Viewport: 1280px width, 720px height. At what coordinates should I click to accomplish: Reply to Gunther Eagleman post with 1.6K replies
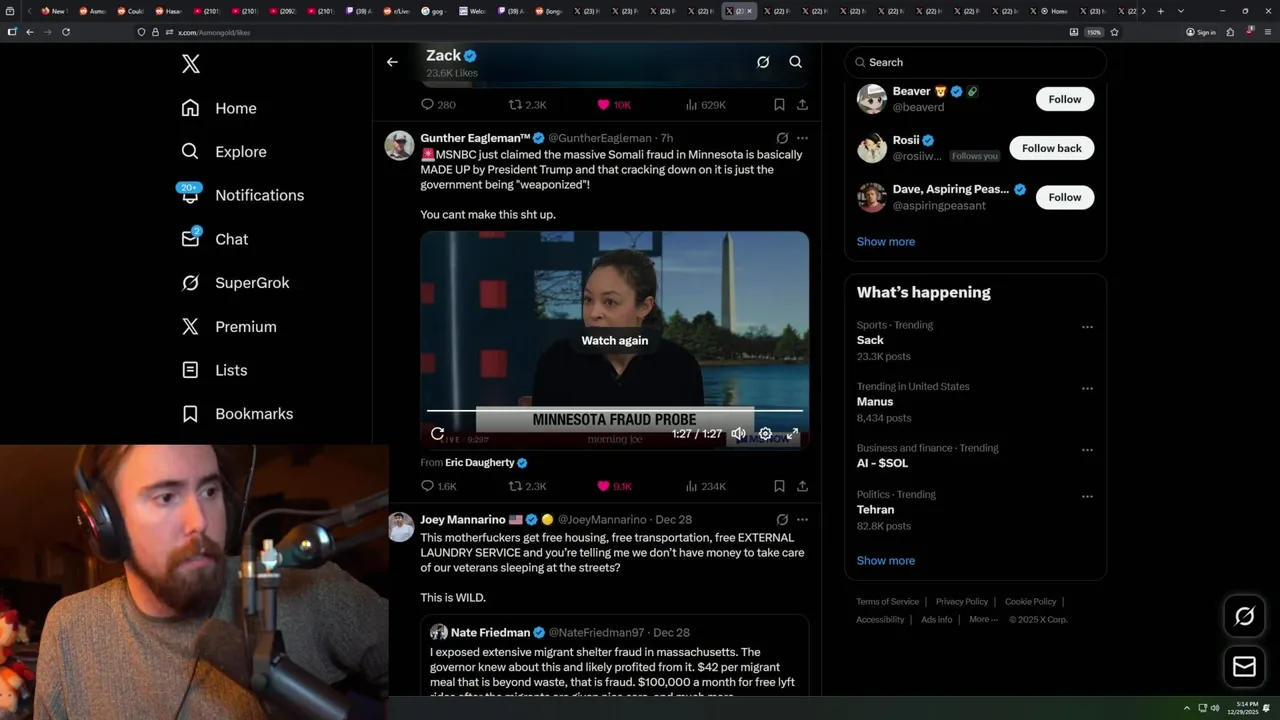point(438,486)
